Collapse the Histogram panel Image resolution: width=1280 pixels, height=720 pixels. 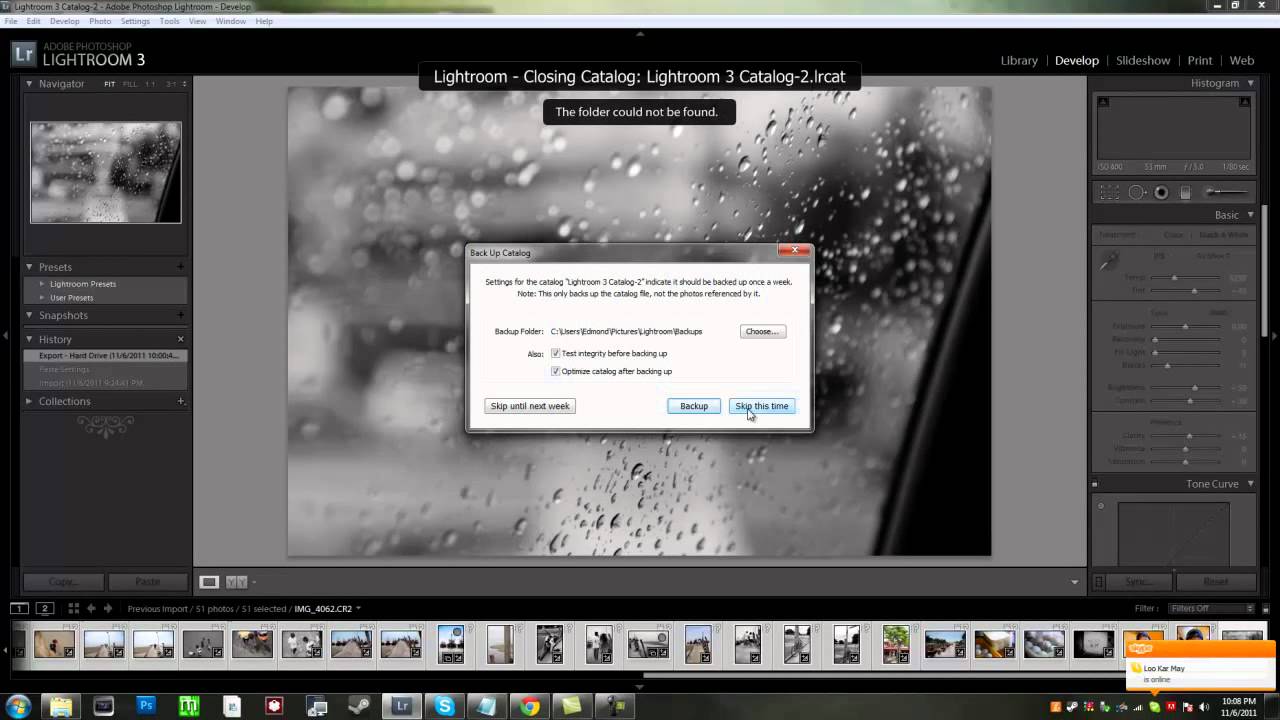click(1250, 83)
